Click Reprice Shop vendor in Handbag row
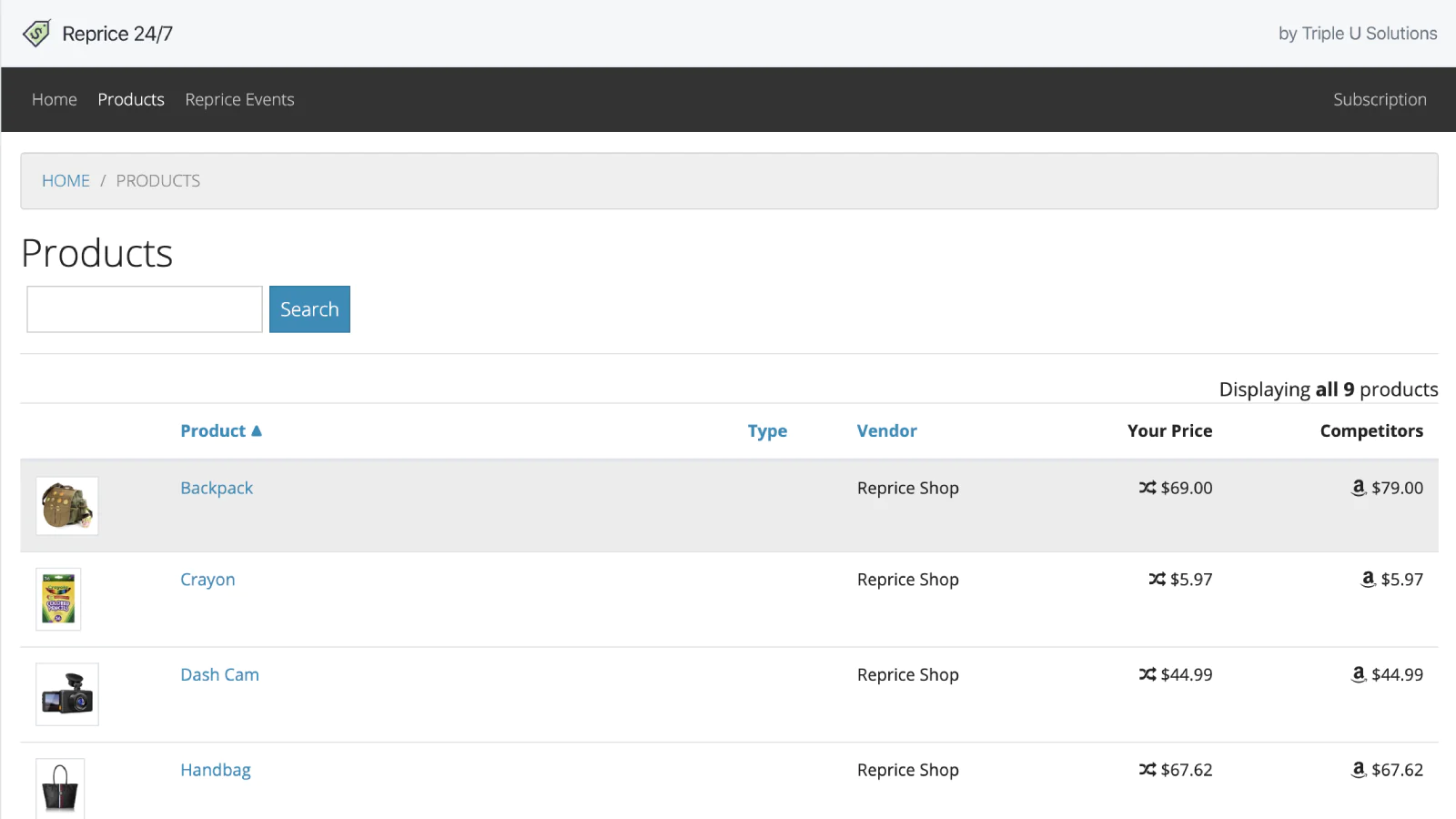Viewport: 1456px width, 819px height. (x=908, y=770)
